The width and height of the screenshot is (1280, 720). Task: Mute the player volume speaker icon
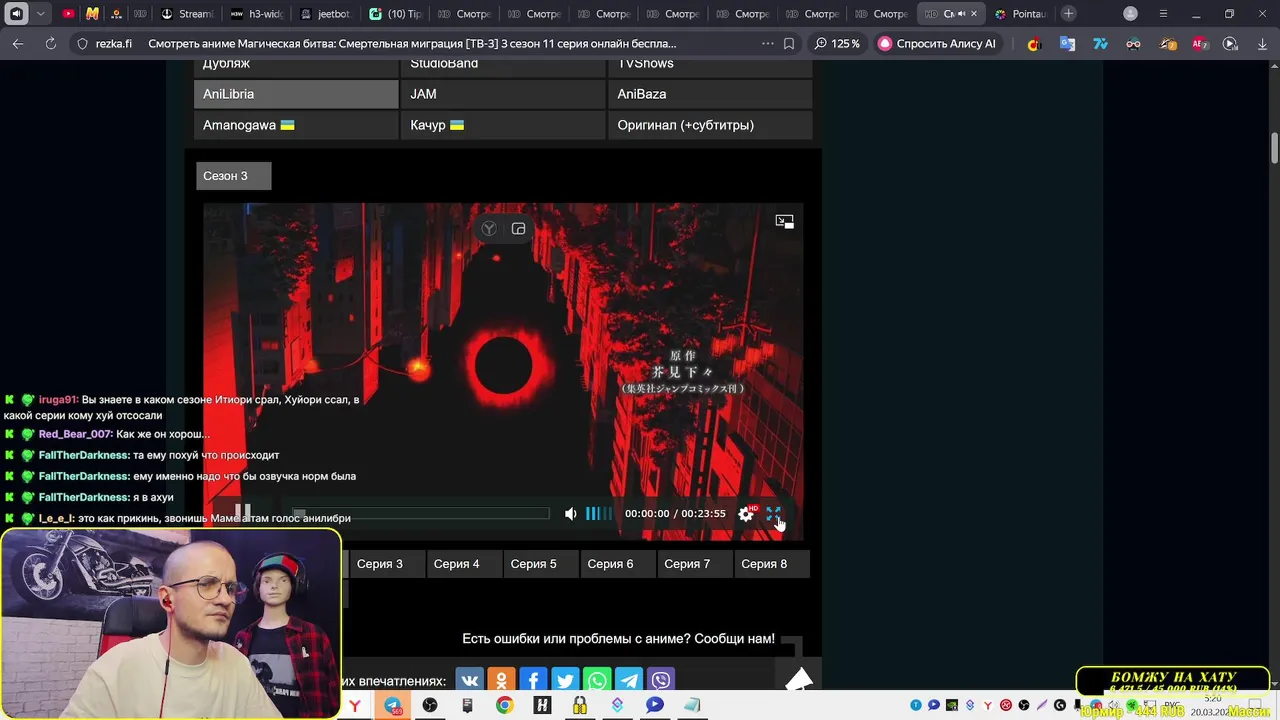point(570,514)
